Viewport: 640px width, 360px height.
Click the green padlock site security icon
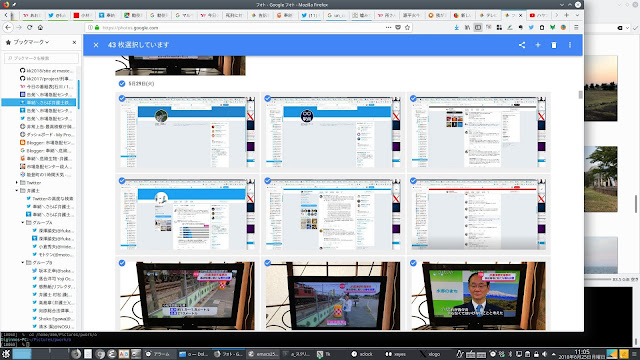(x=97, y=27)
